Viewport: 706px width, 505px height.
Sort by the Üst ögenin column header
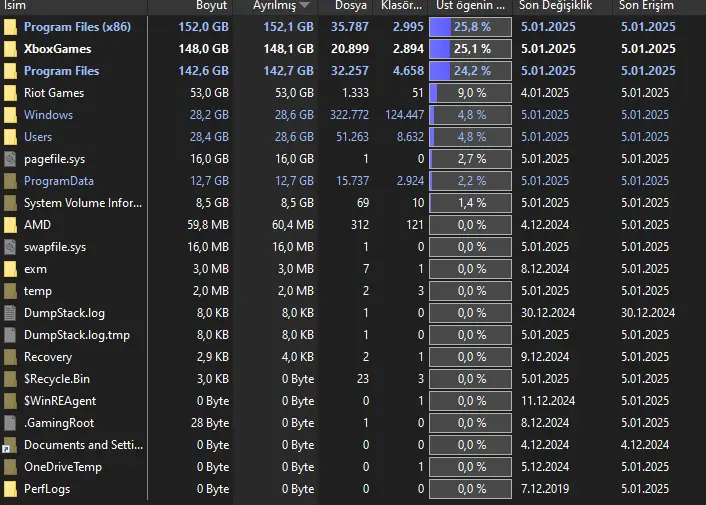pyautogui.click(x=470, y=6)
